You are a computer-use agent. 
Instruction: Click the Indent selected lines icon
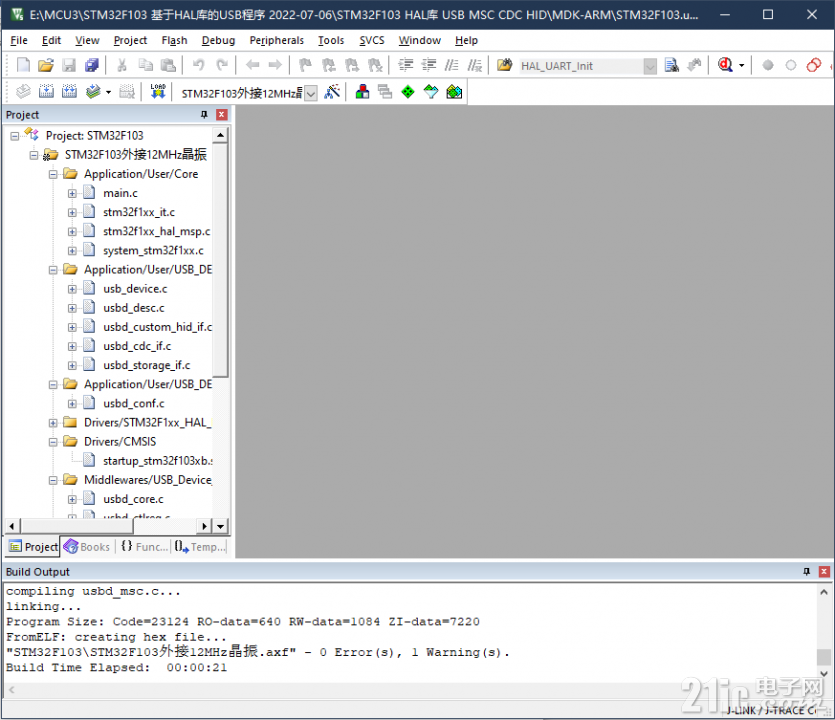(406, 65)
